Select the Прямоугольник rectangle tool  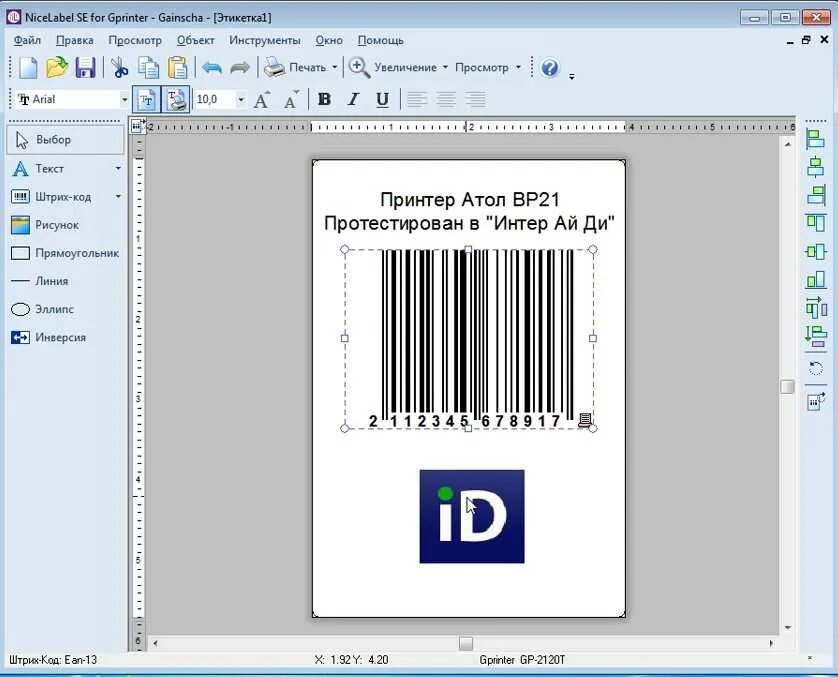tap(65, 253)
